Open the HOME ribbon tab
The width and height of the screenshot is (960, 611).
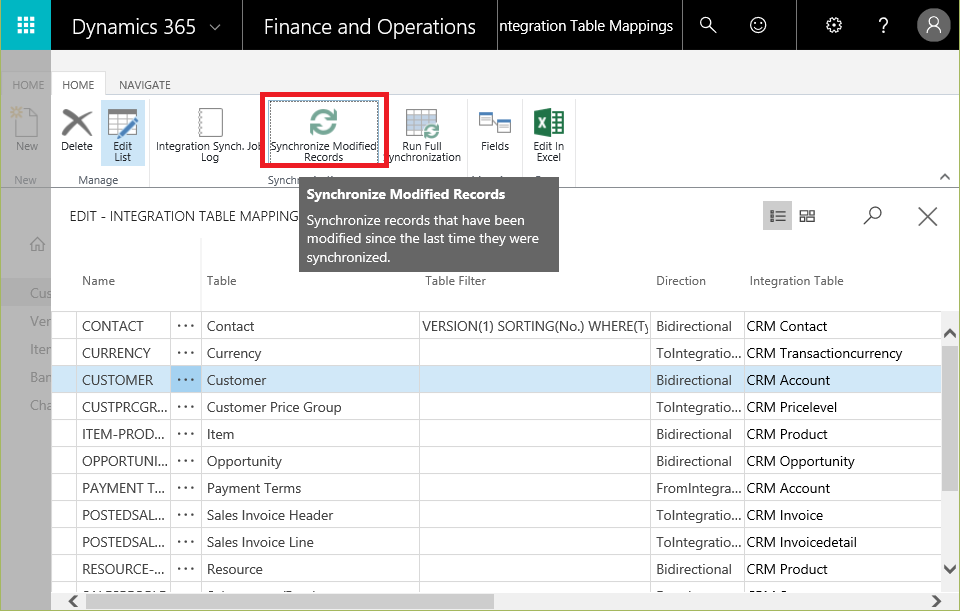[78, 84]
